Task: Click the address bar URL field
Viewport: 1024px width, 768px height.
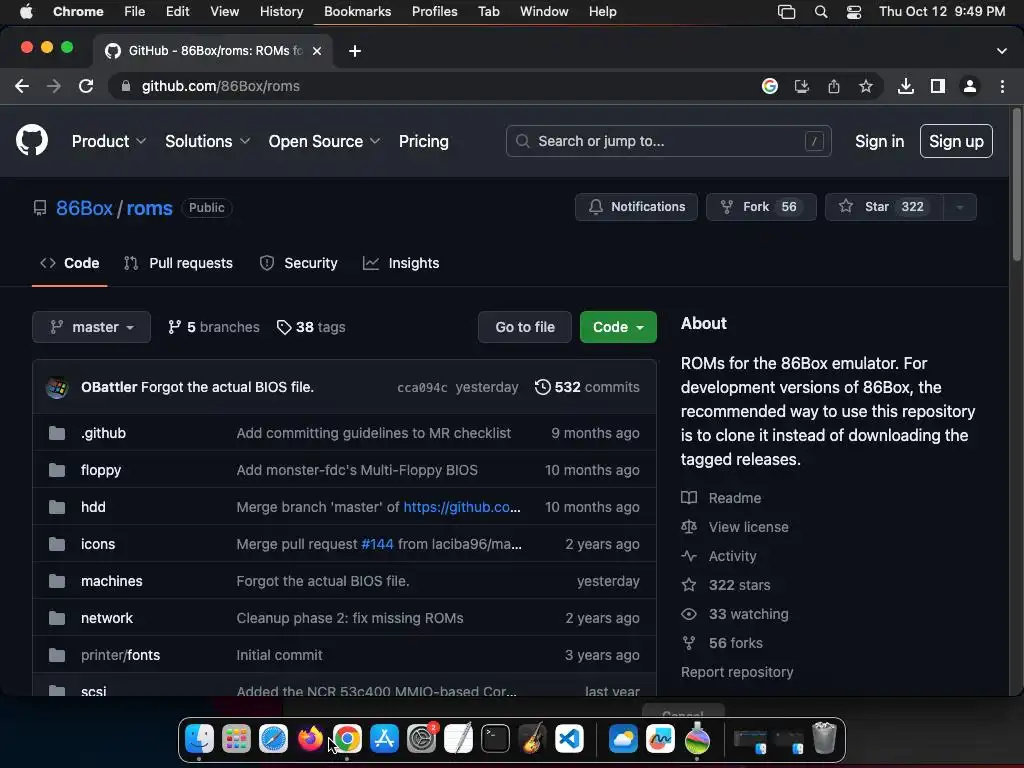Action: click(x=431, y=86)
